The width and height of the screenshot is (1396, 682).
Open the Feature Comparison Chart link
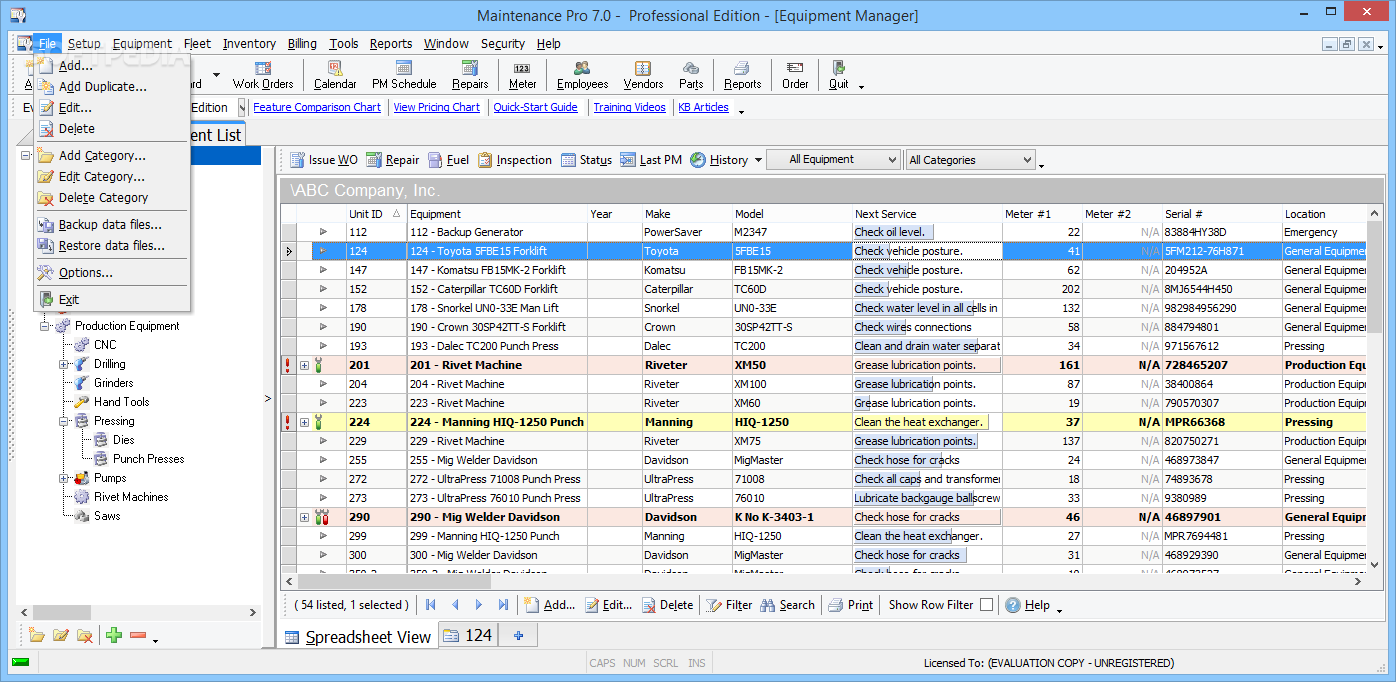[x=317, y=107]
